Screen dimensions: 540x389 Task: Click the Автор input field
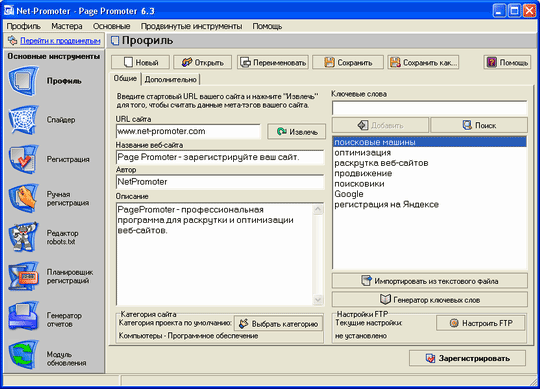(220, 182)
